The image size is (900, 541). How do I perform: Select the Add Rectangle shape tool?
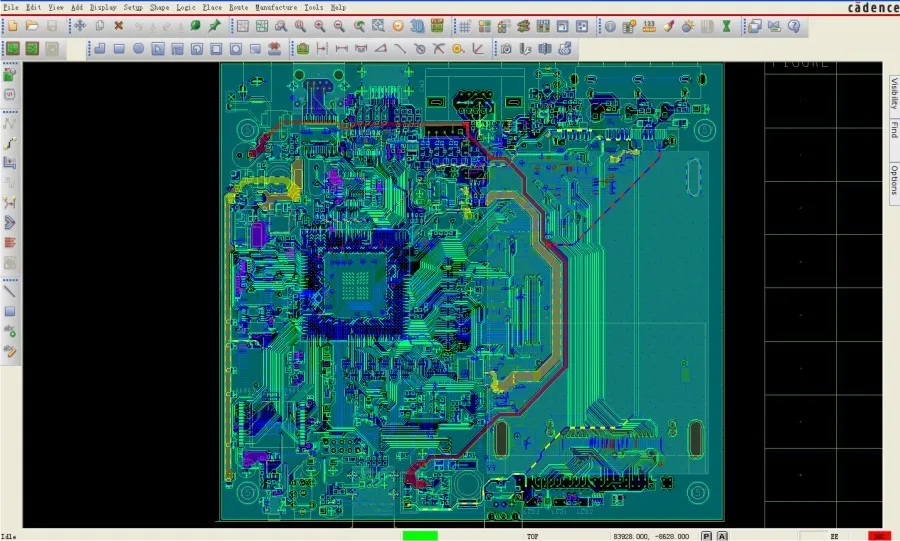(x=119, y=48)
